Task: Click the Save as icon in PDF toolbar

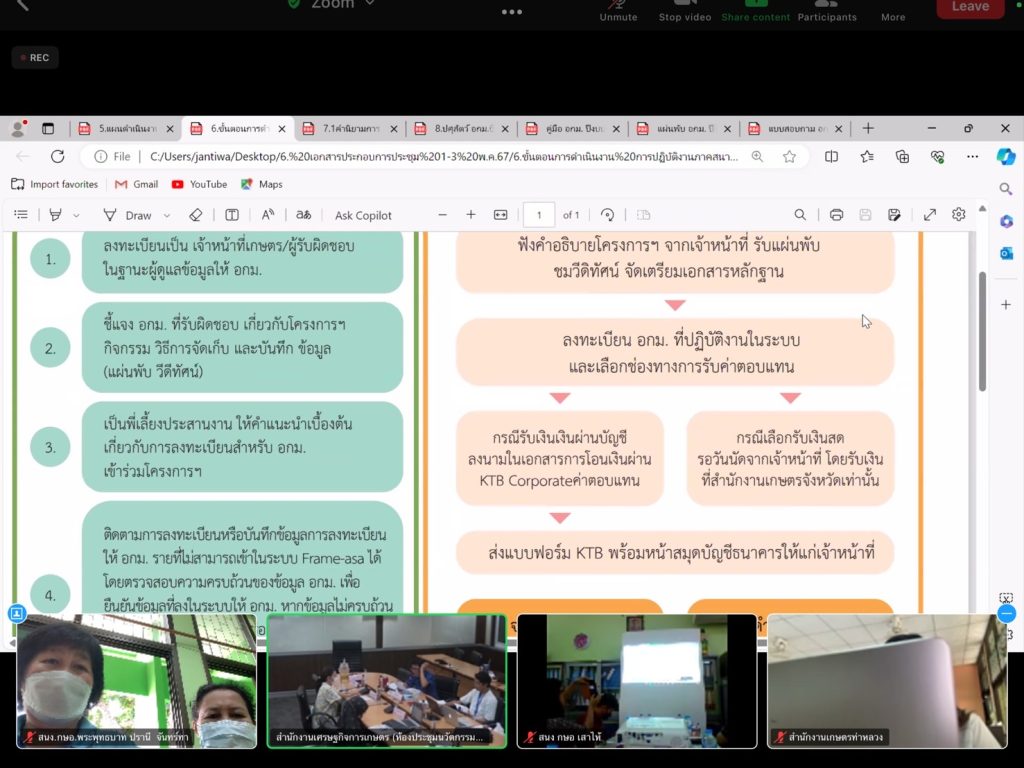Action: coord(894,215)
